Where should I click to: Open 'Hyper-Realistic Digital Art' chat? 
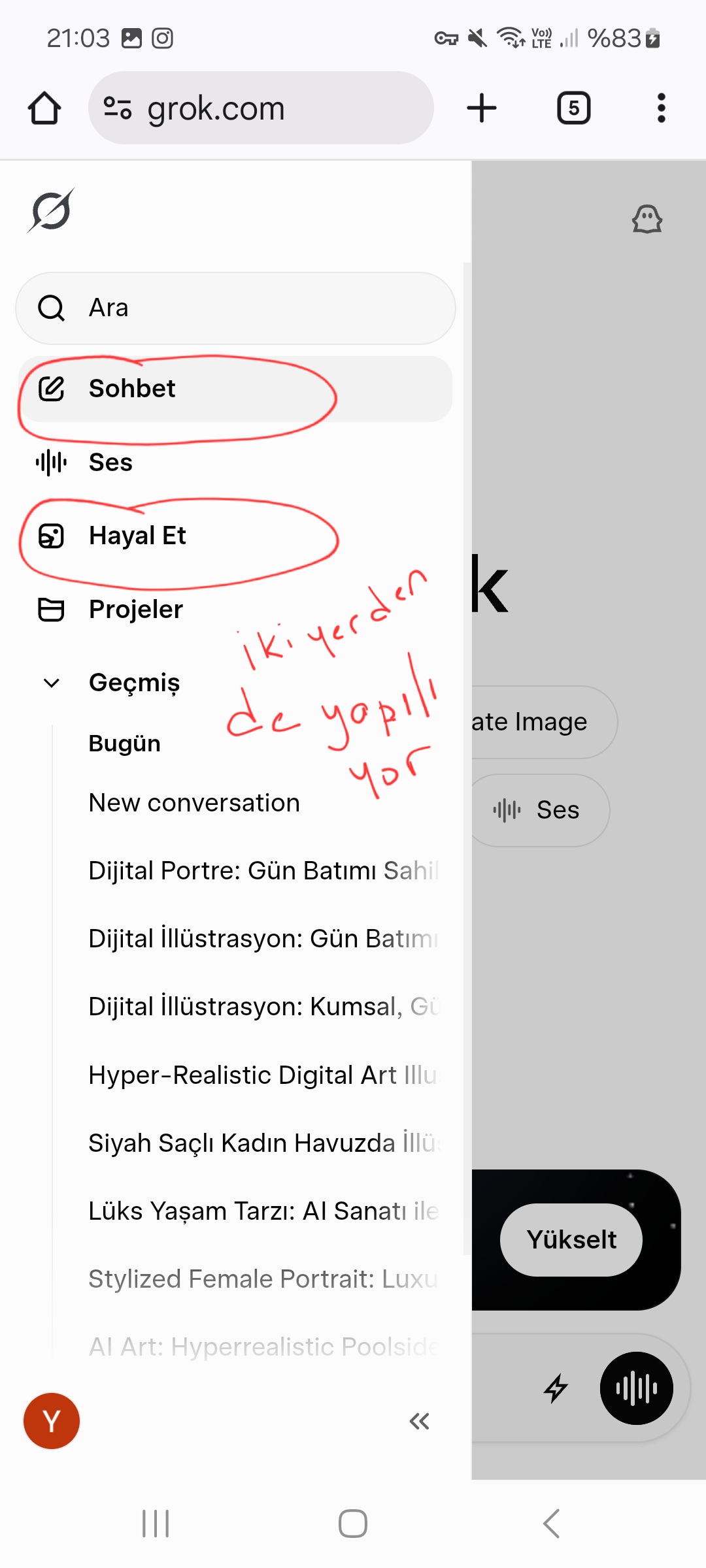pyautogui.click(x=264, y=1075)
